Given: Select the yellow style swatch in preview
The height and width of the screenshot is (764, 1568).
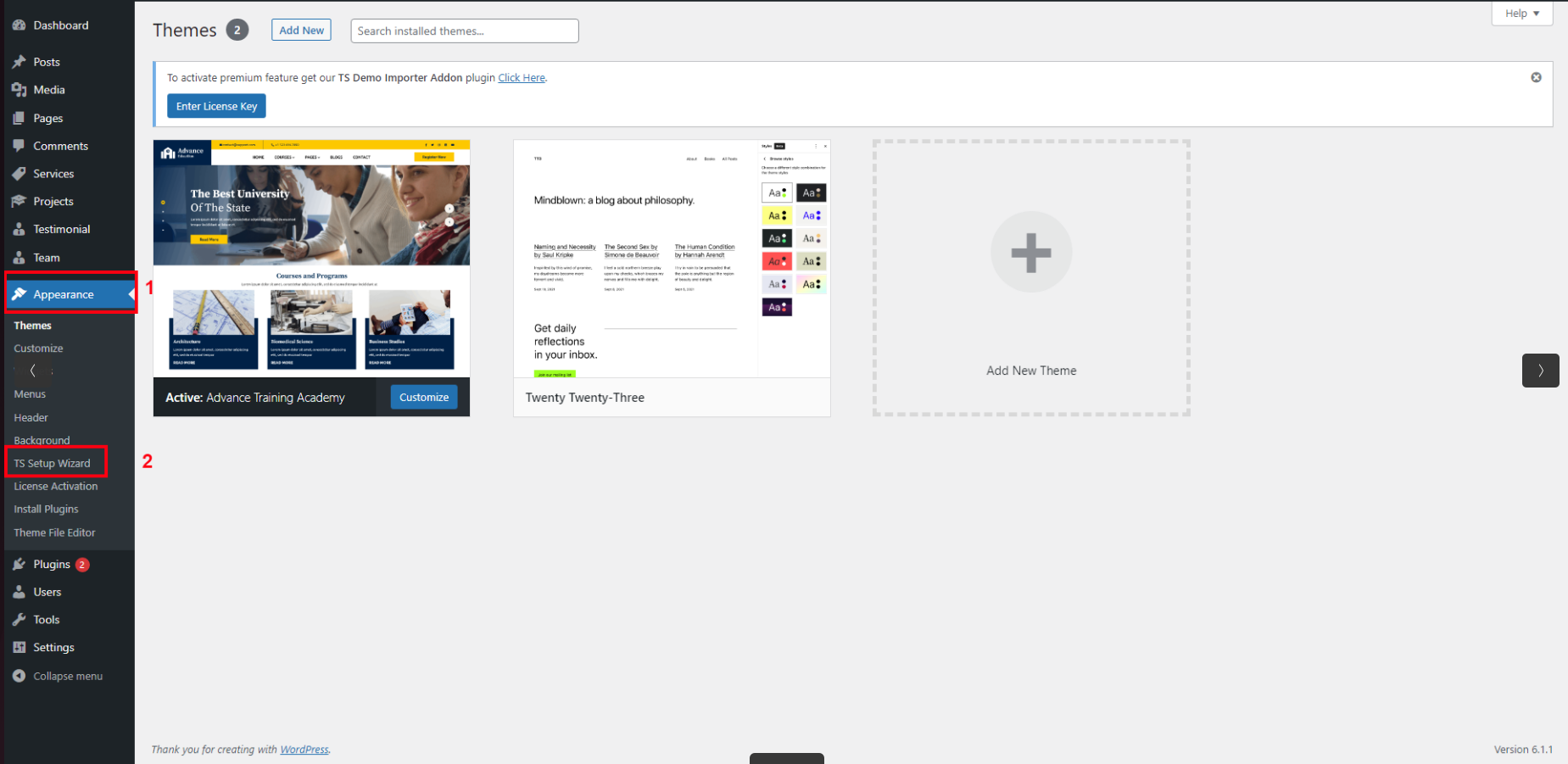Looking at the screenshot, I should [776, 216].
